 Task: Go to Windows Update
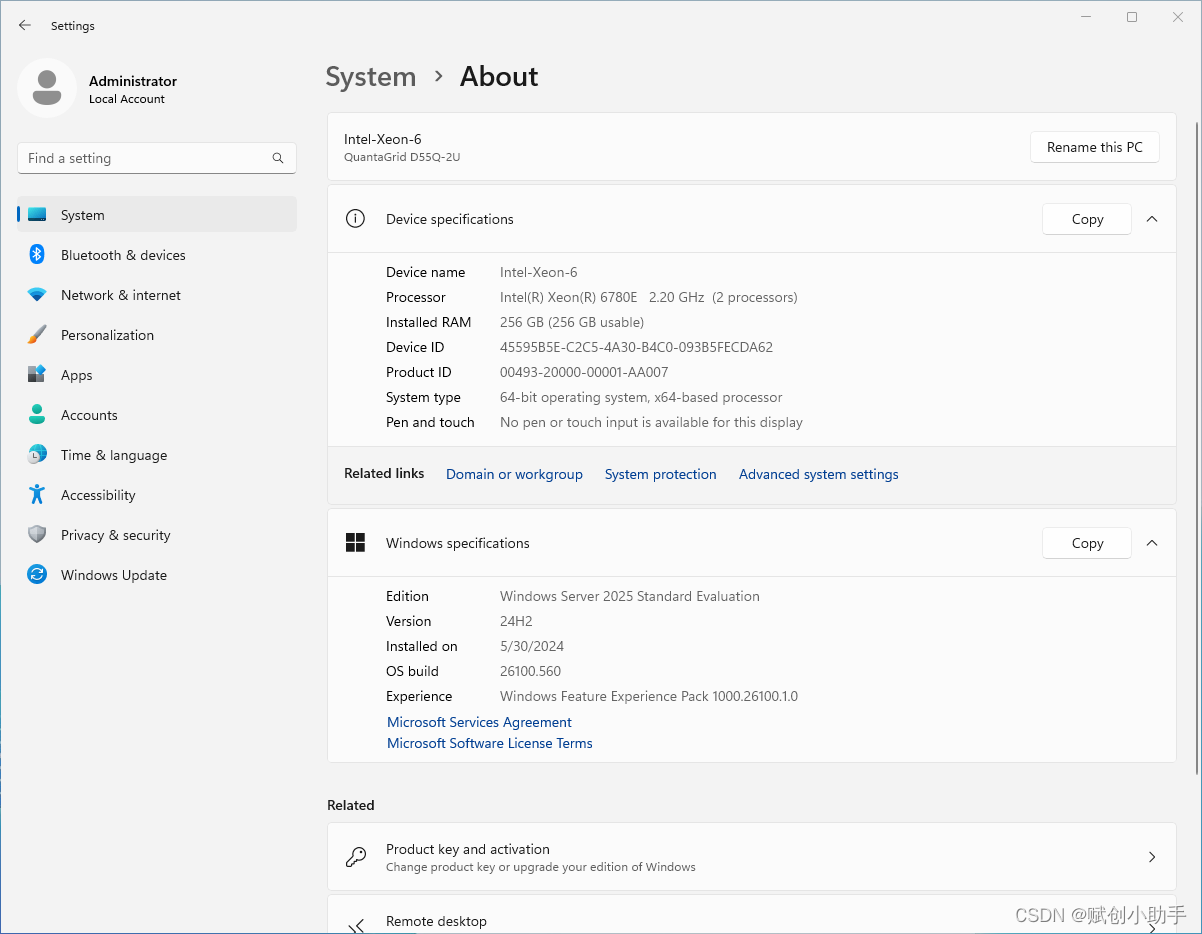157,575
